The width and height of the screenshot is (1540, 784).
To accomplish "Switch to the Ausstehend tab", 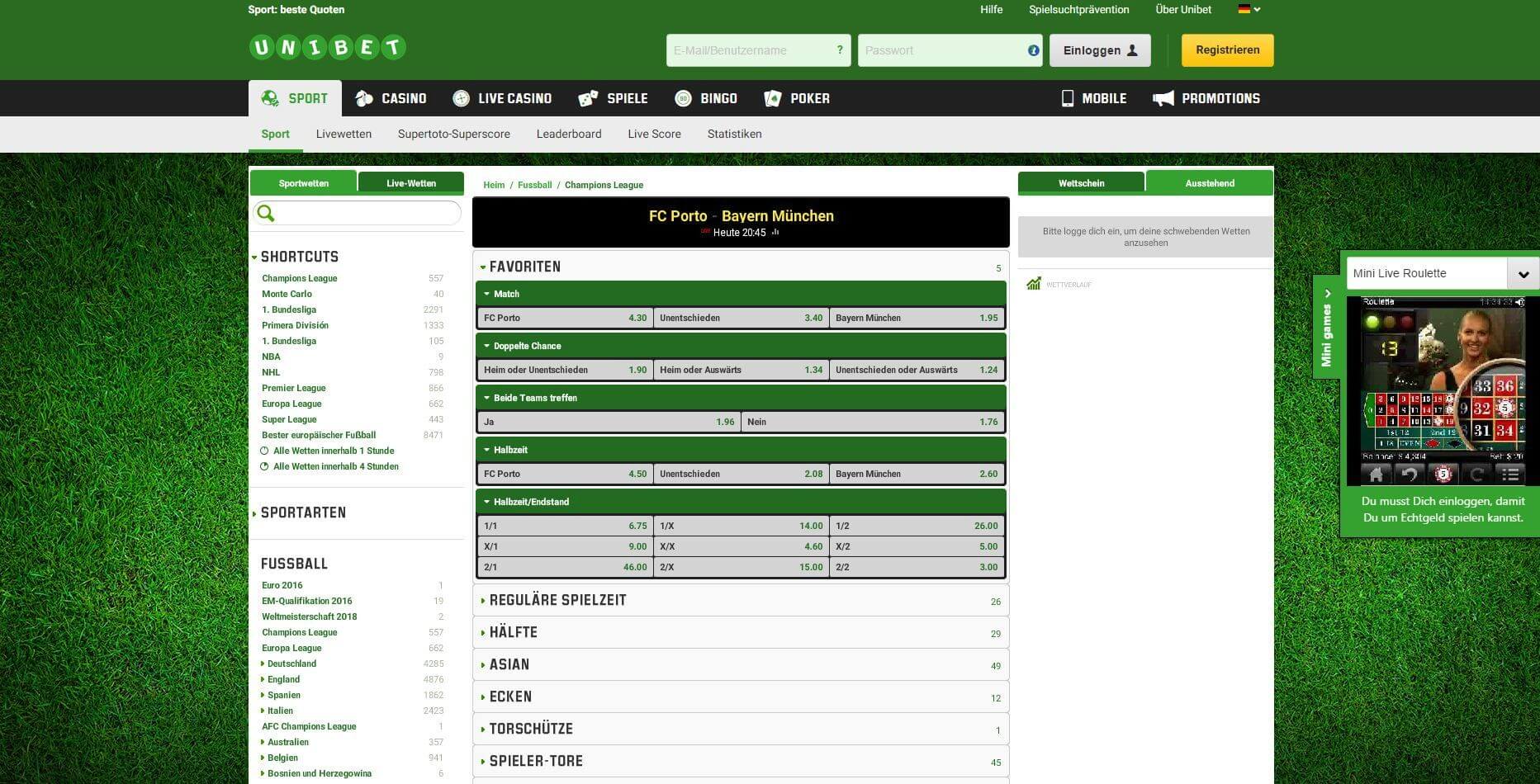I will (x=1209, y=182).
